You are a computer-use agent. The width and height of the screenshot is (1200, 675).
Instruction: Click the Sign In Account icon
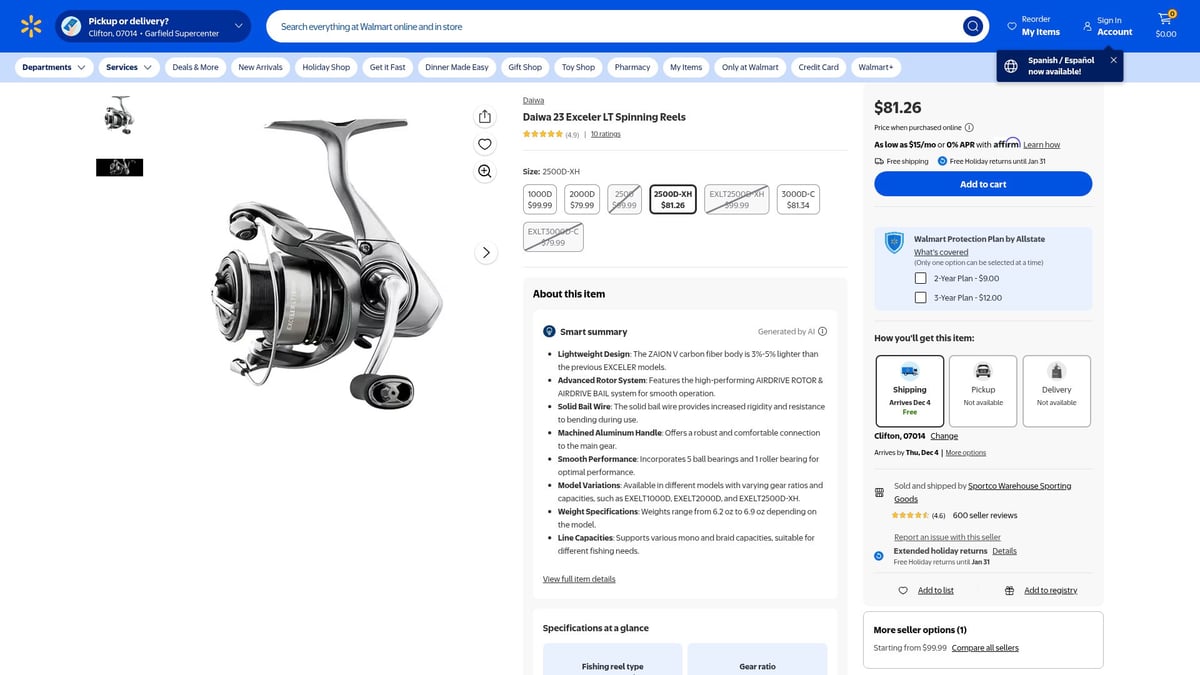point(1086,25)
